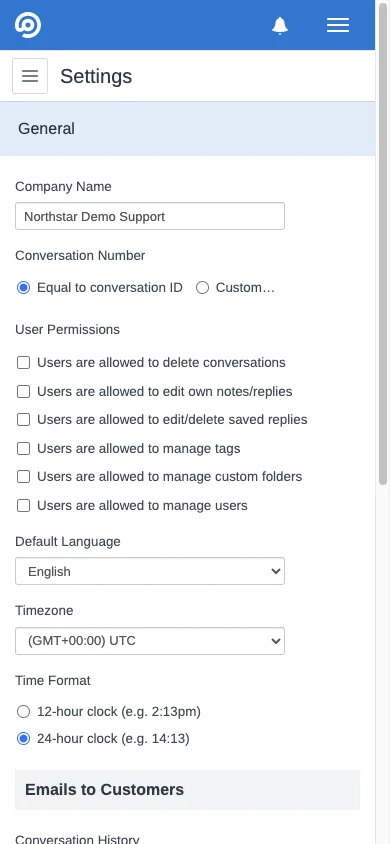Enable users to edit own notes/replies

pyautogui.click(x=23, y=391)
